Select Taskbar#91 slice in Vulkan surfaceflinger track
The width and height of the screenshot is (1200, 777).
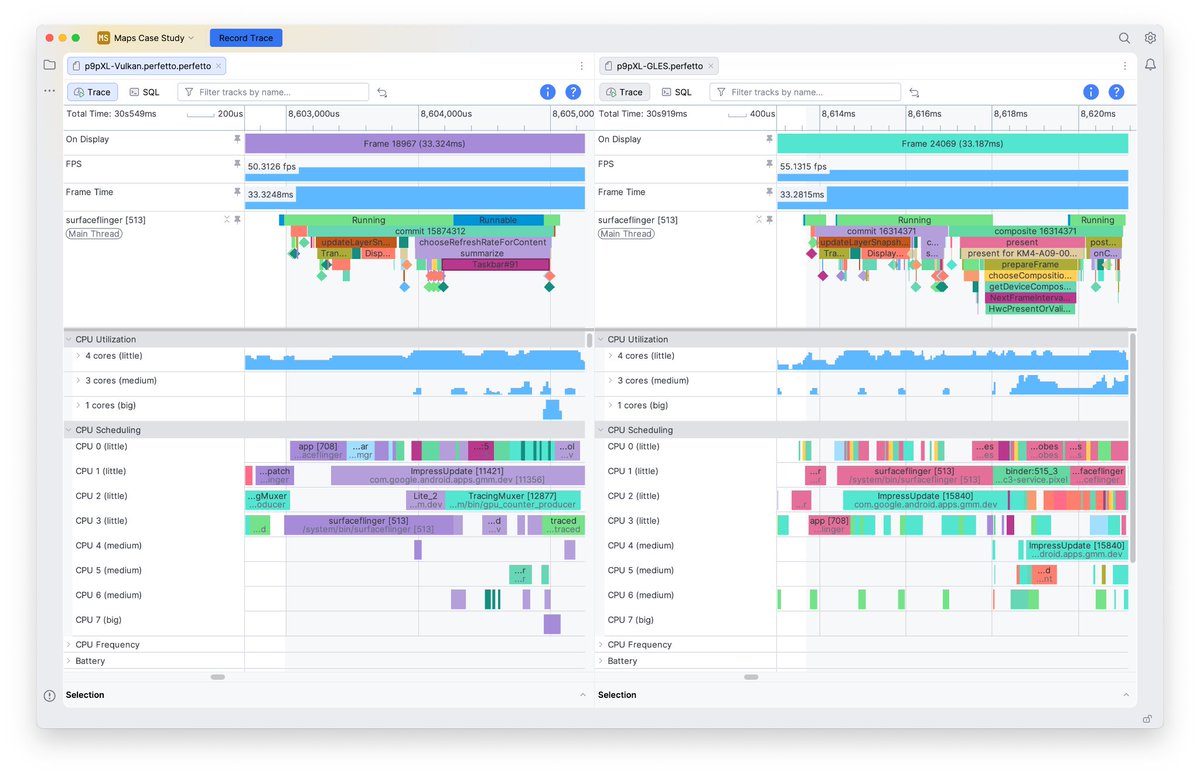[496, 264]
